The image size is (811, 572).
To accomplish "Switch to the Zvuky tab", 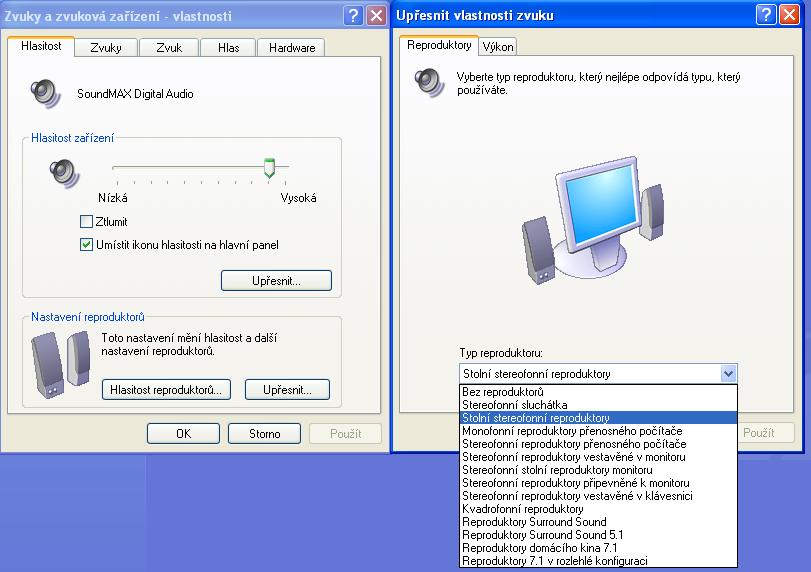I will point(106,48).
